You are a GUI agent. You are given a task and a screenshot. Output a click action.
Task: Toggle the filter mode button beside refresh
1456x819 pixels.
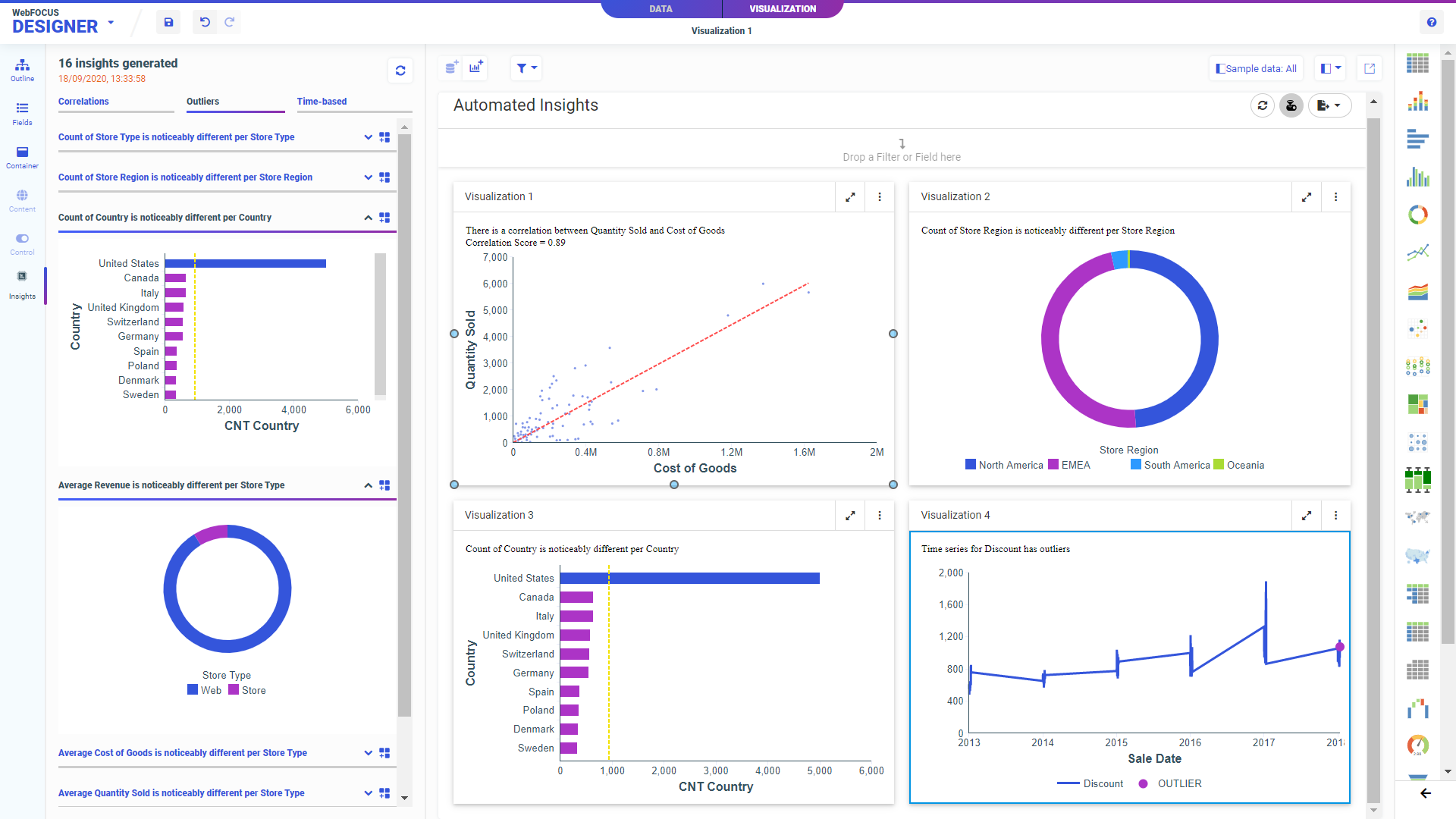1291,105
